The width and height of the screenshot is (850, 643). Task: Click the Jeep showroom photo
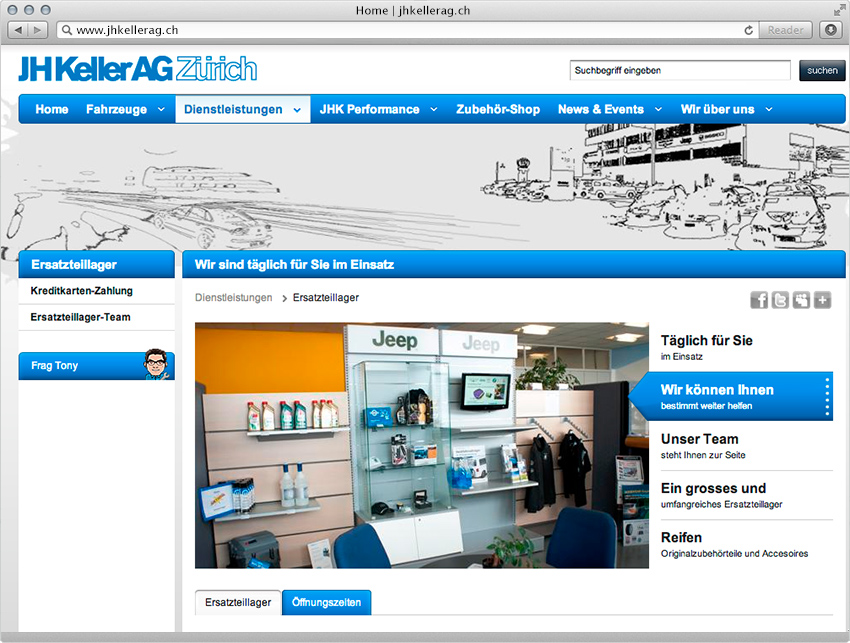422,446
